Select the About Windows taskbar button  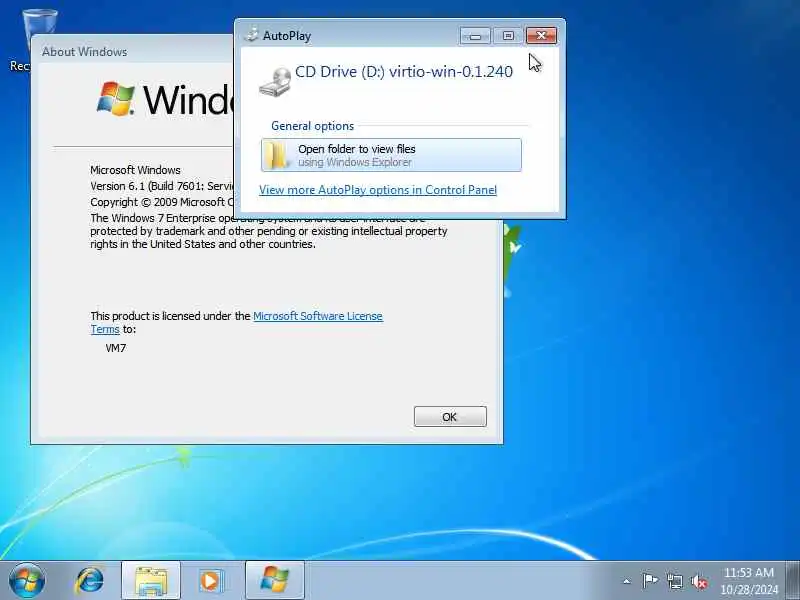(x=274, y=581)
